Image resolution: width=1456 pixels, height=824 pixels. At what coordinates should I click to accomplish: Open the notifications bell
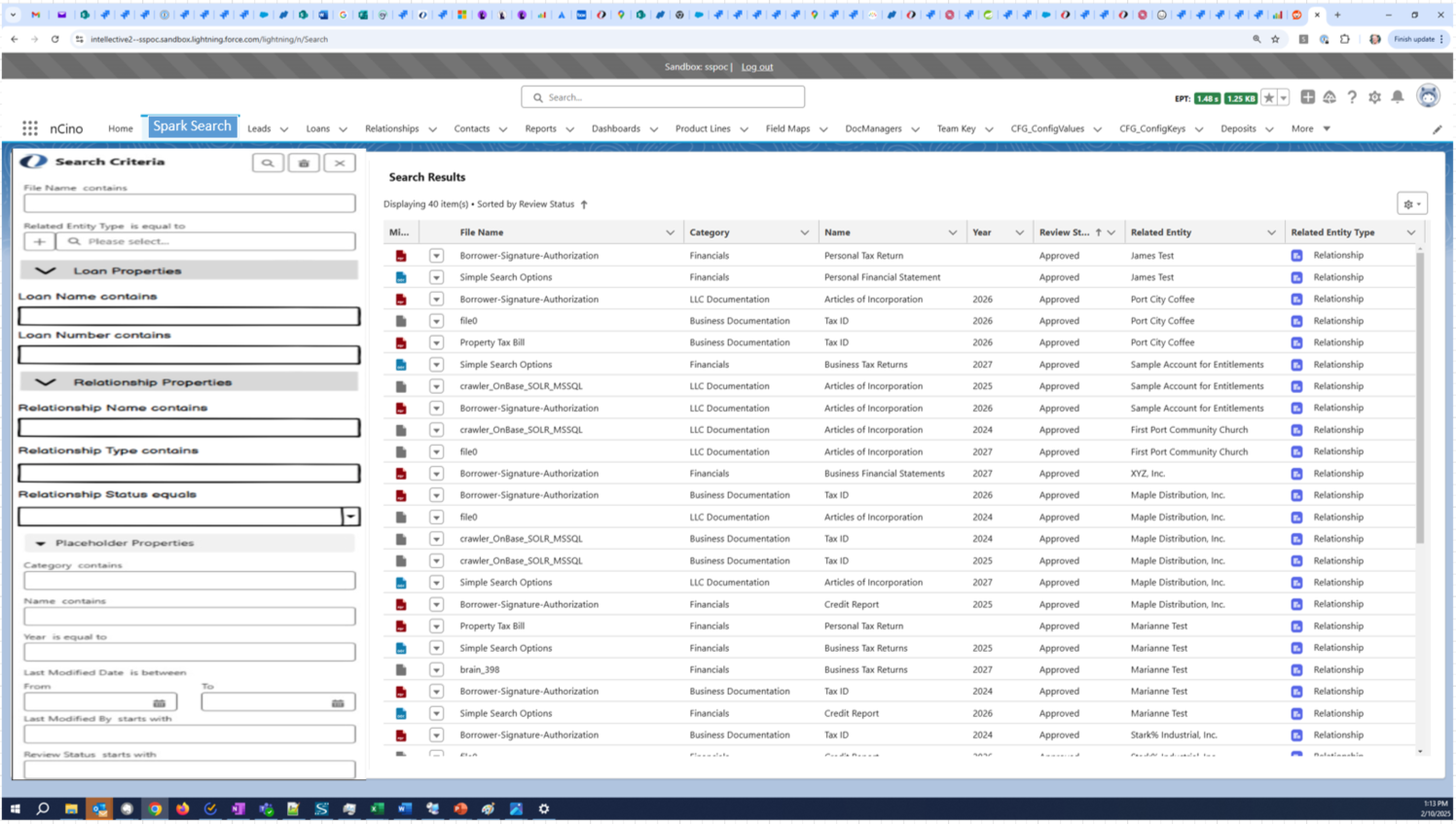click(1397, 97)
